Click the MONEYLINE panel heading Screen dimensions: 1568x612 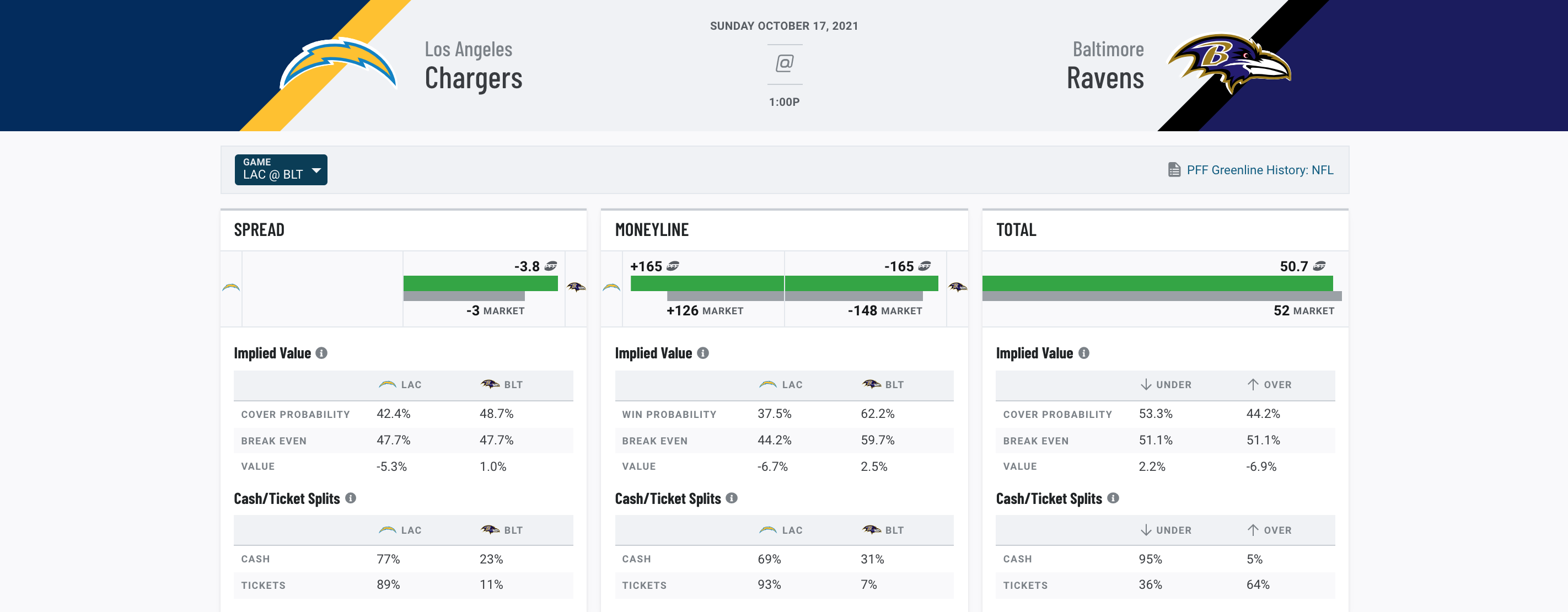tap(651, 229)
